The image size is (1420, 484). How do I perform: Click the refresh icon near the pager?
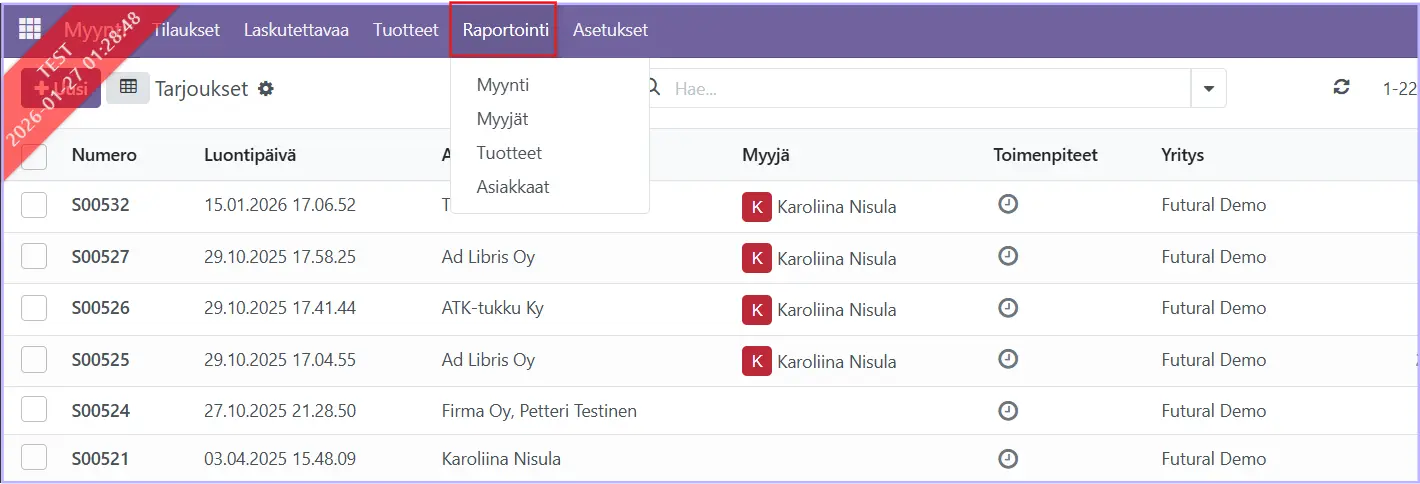(x=1341, y=88)
